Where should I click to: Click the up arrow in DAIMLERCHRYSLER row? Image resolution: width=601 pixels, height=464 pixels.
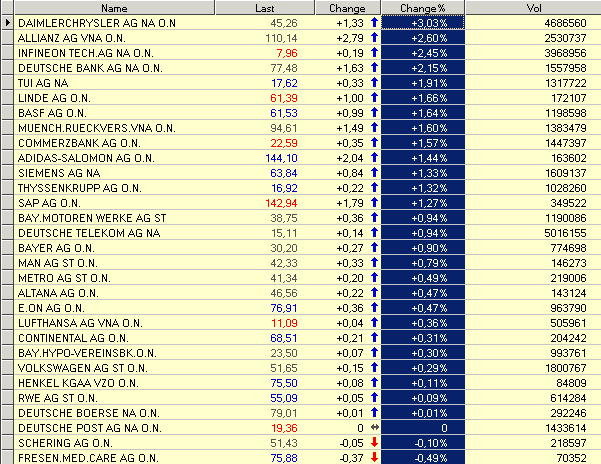374,23
